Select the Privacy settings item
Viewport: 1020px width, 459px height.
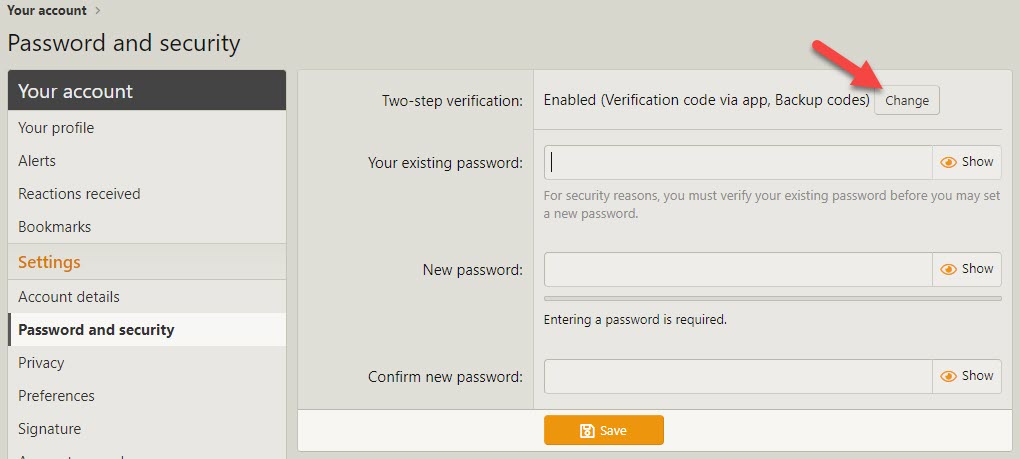(x=41, y=363)
